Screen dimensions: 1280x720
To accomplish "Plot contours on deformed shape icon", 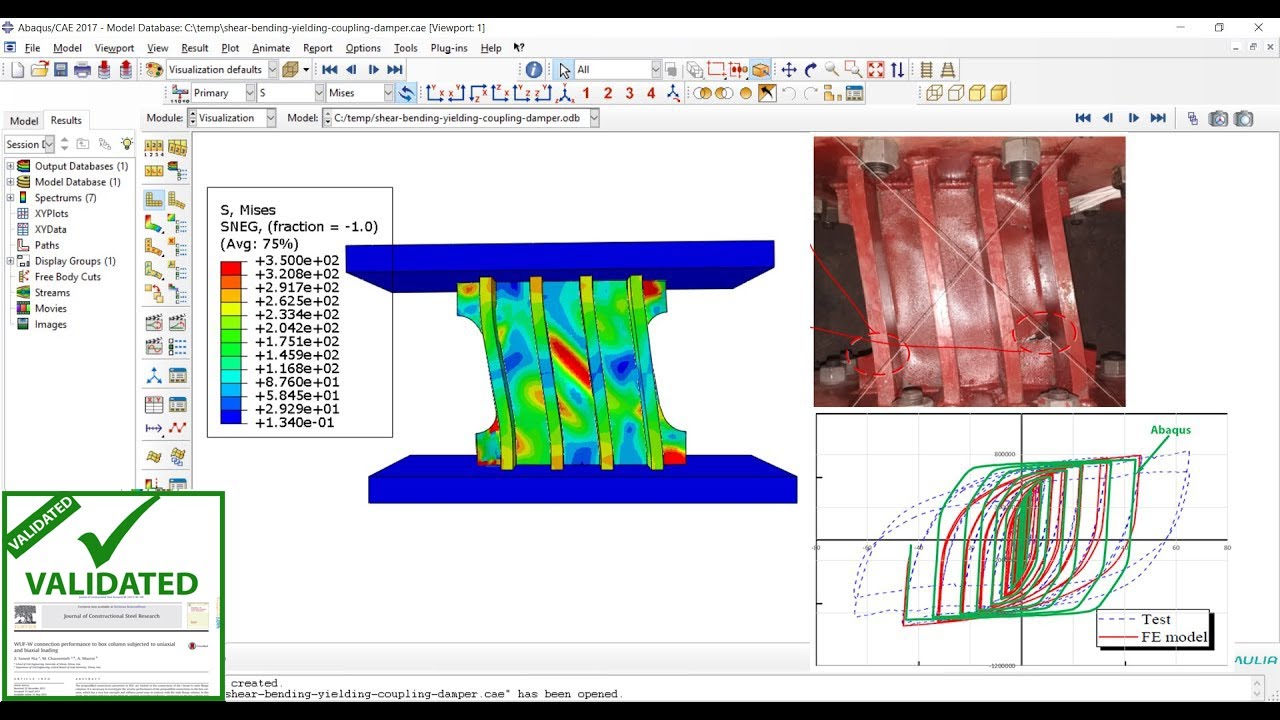I will click(x=154, y=223).
